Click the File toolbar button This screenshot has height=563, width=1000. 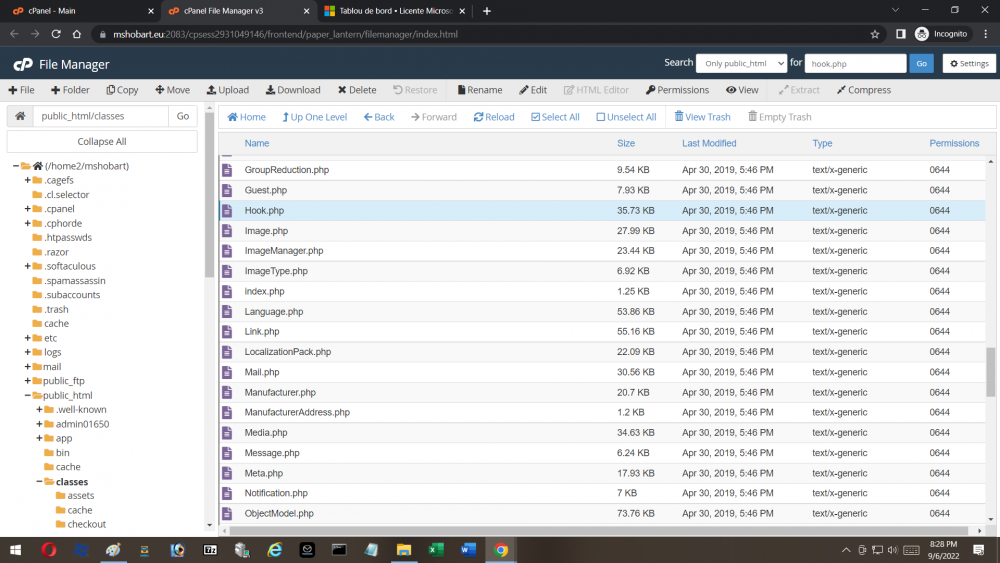pos(21,90)
